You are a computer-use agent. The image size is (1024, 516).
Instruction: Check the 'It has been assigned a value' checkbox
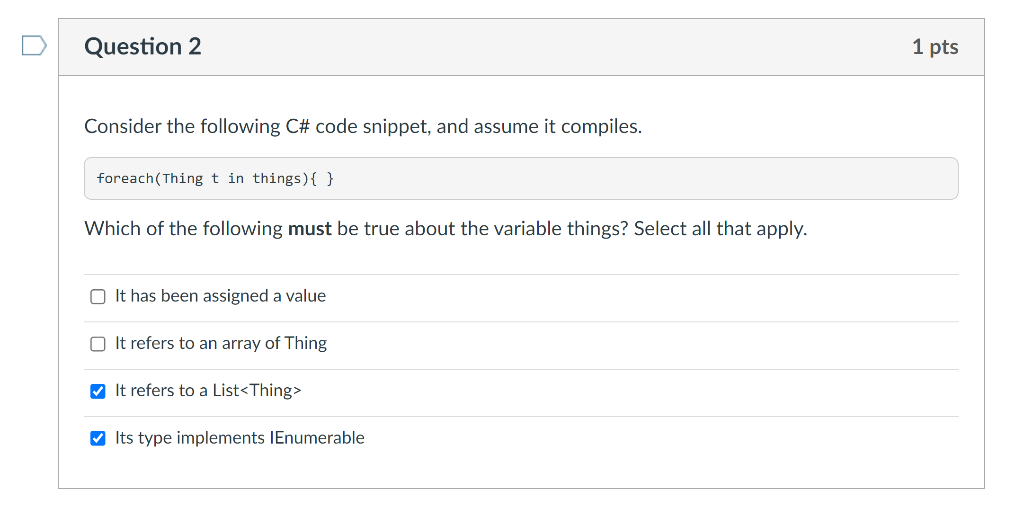97,297
